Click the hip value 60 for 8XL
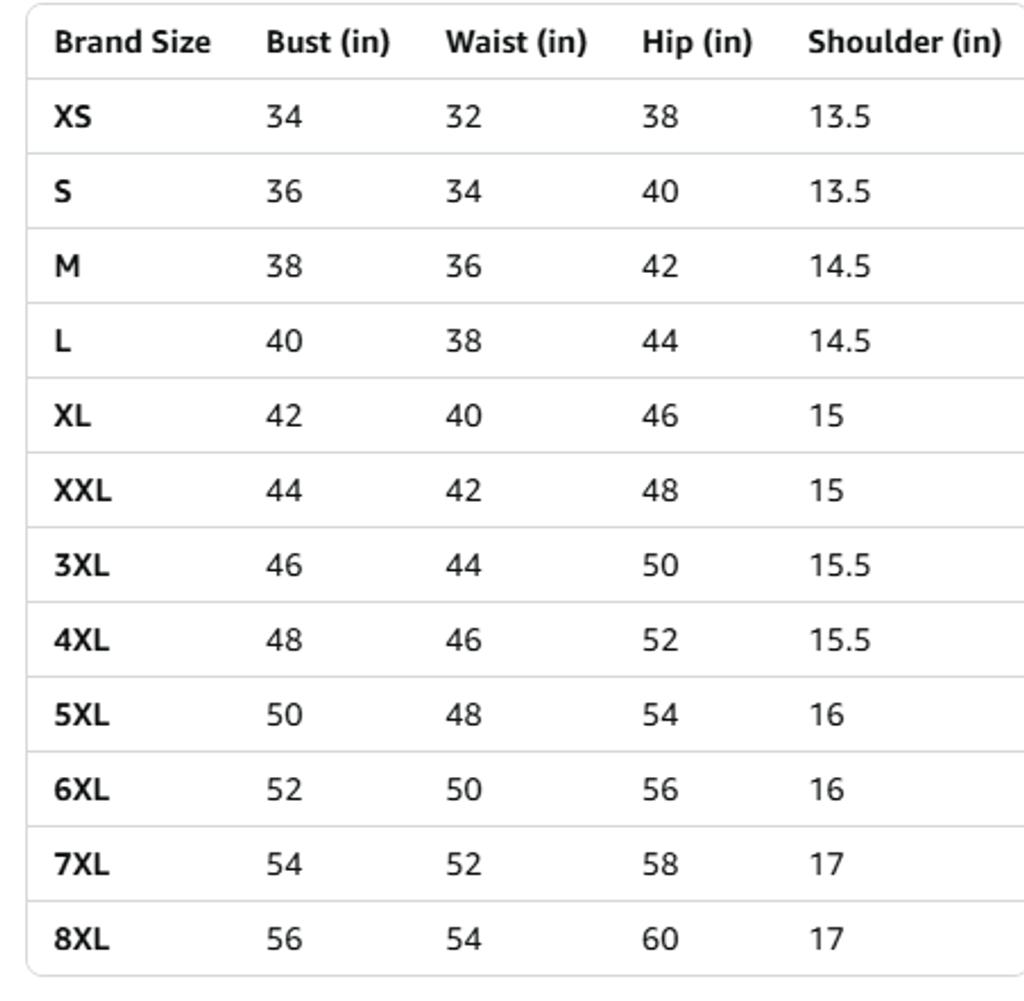Screen dimensions: 1024x1001 click(660, 938)
